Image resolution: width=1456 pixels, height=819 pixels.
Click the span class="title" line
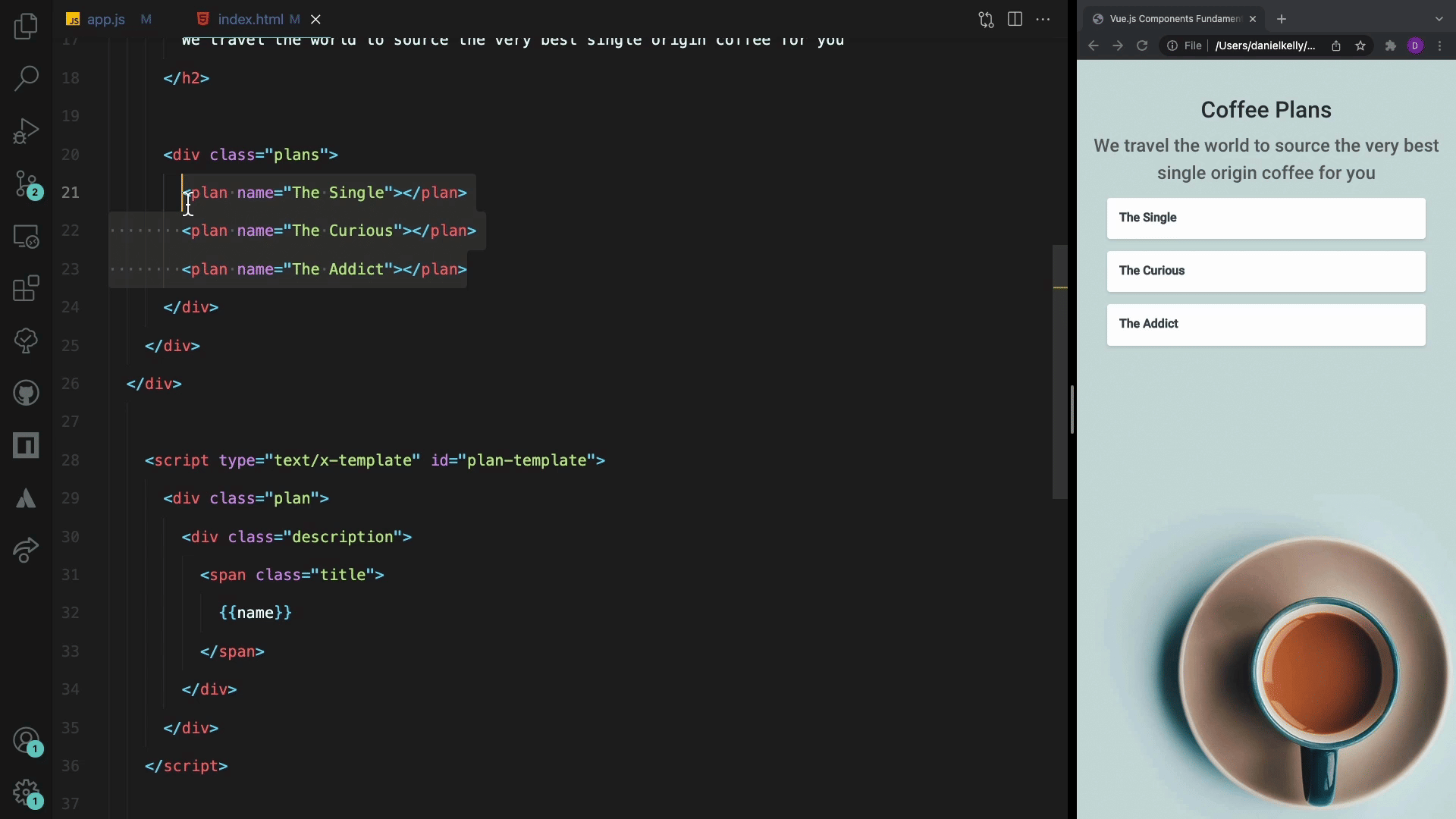point(293,575)
